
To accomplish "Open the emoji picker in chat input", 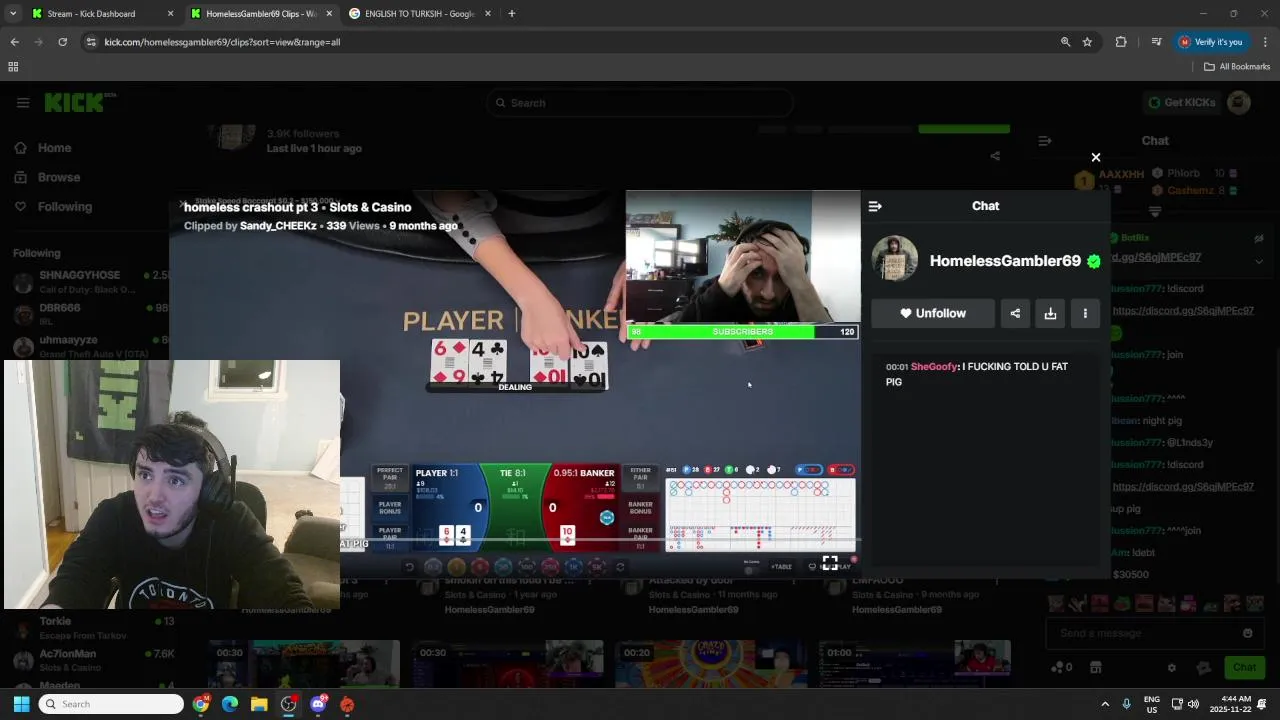I will point(1247,633).
